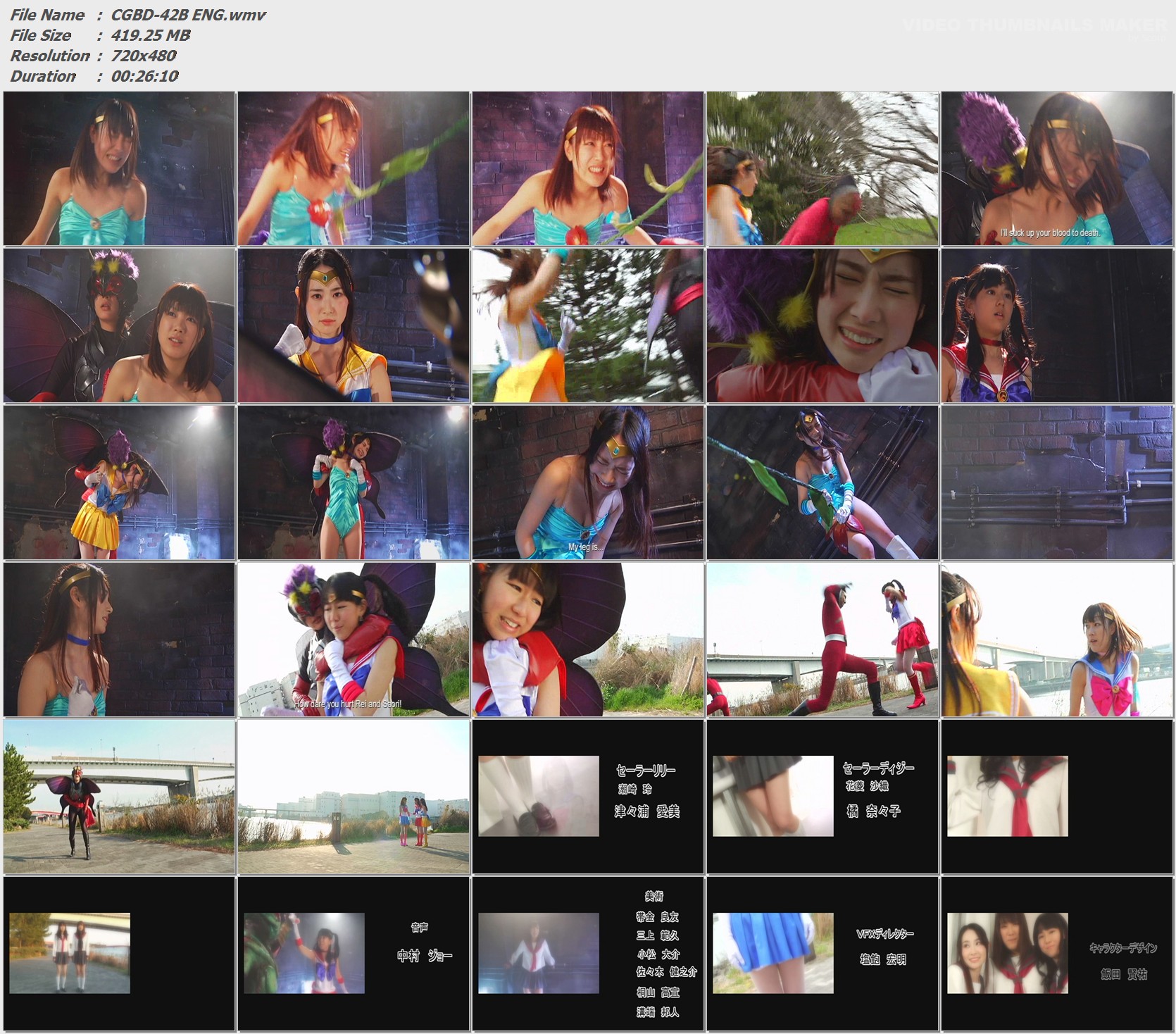This screenshot has width=1176, height=1034.
Task: Select the file size value 419.25 MB
Action: click(x=151, y=35)
